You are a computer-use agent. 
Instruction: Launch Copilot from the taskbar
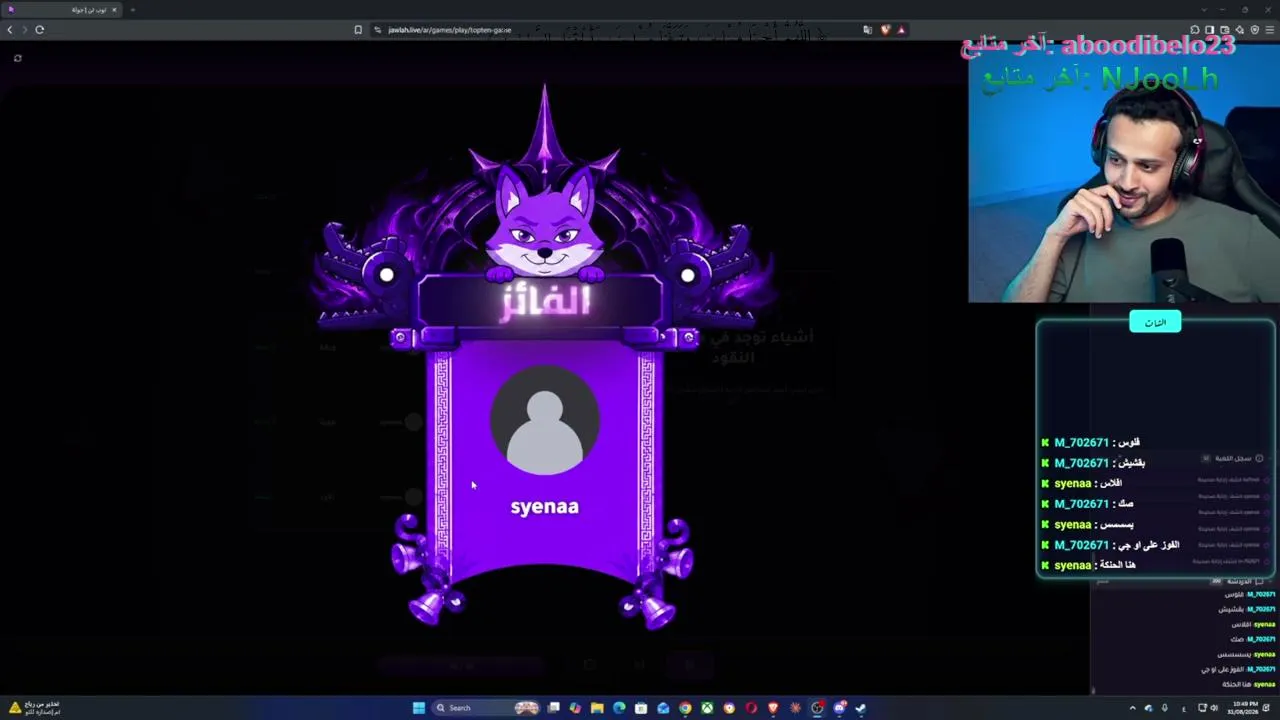tap(575, 708)
